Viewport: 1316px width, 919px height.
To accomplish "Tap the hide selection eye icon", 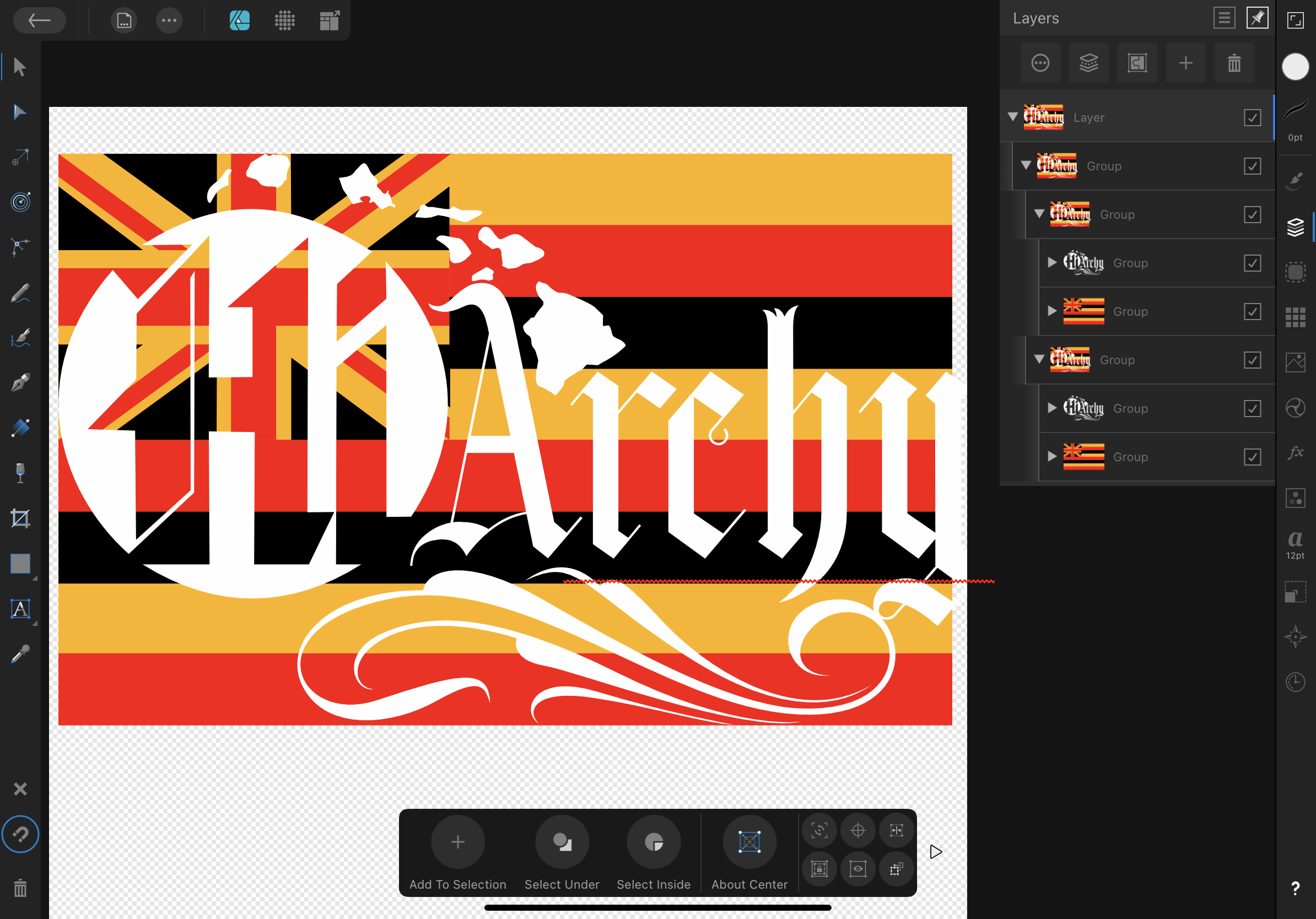I will (x=858, y=869).
